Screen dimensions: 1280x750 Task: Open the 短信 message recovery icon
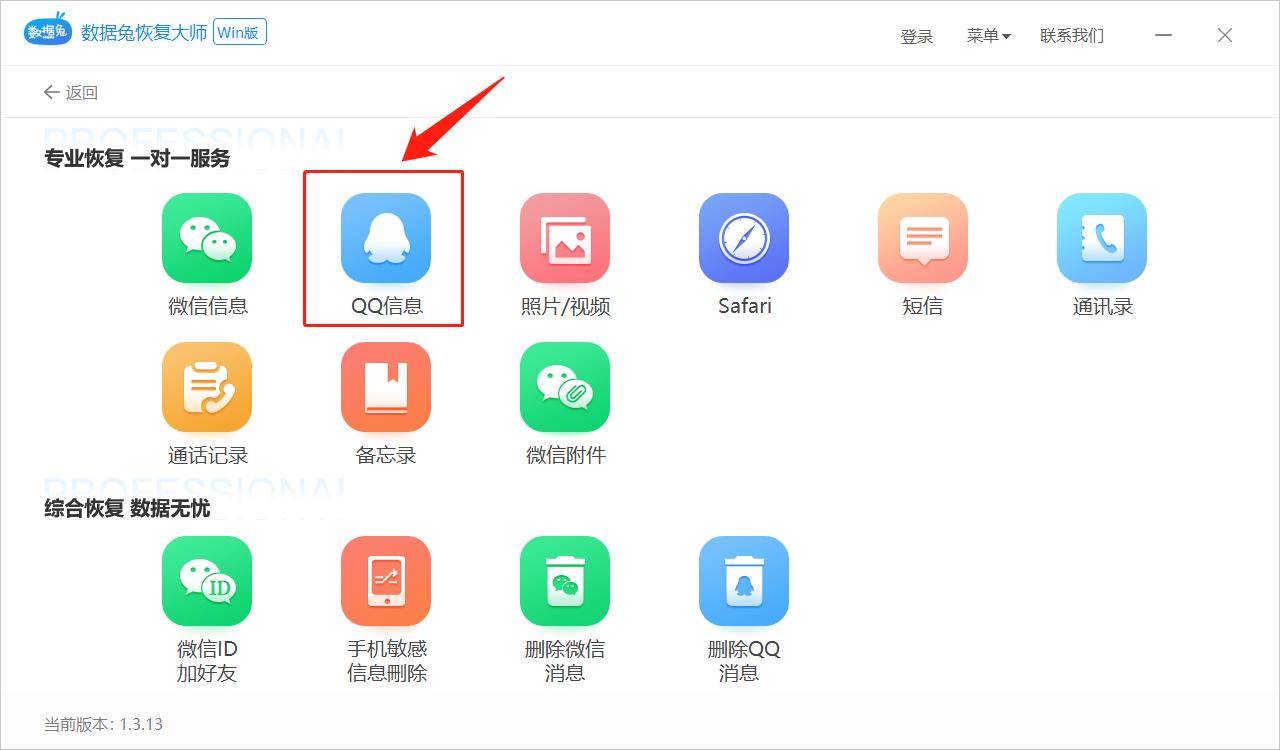923,238
